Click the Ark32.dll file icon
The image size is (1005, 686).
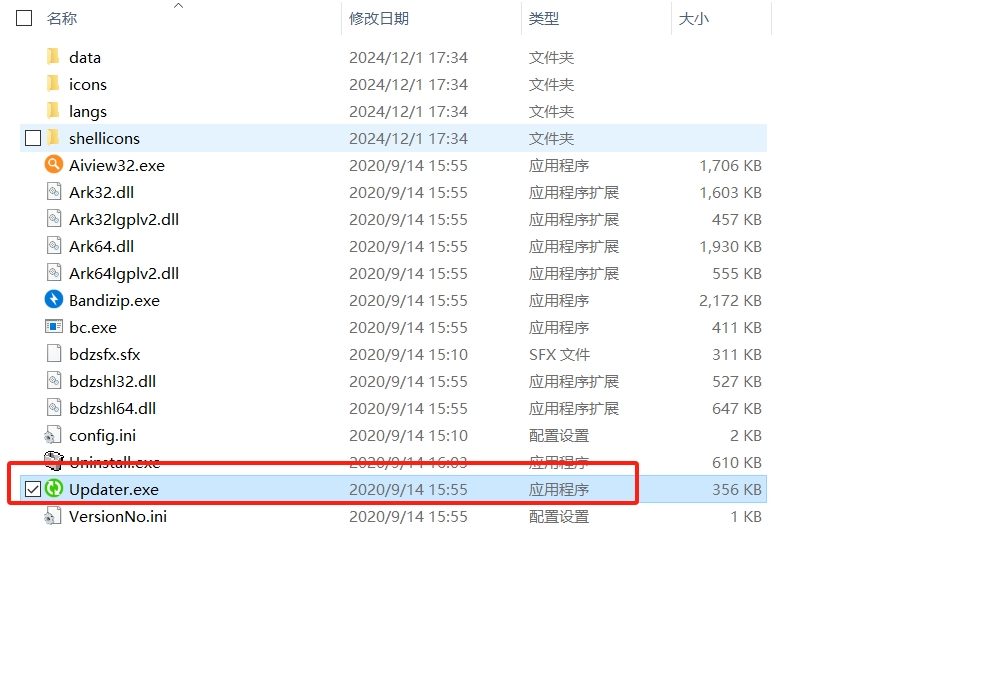click(54, 192)
